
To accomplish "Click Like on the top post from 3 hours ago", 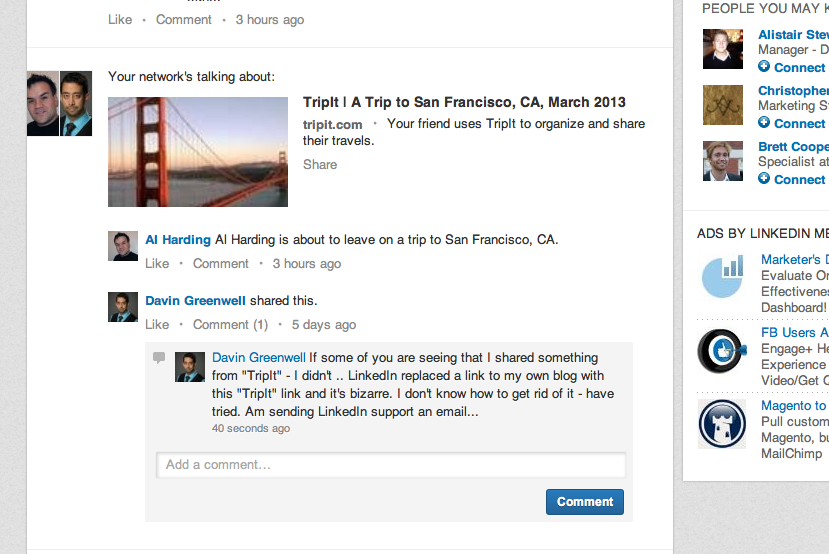I will click(x=120, y=20).
